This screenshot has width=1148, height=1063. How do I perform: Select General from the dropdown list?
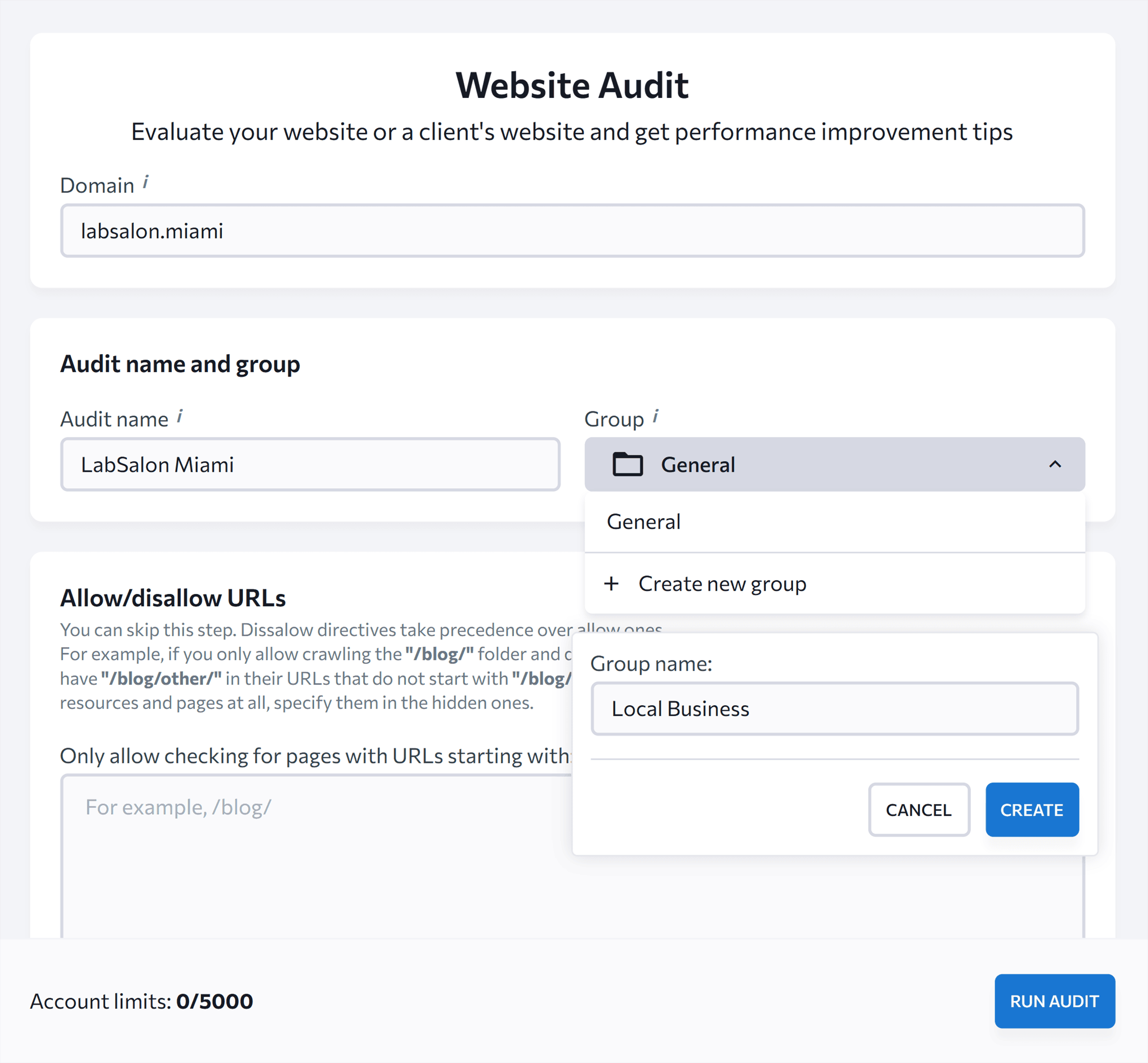point(643,521)
